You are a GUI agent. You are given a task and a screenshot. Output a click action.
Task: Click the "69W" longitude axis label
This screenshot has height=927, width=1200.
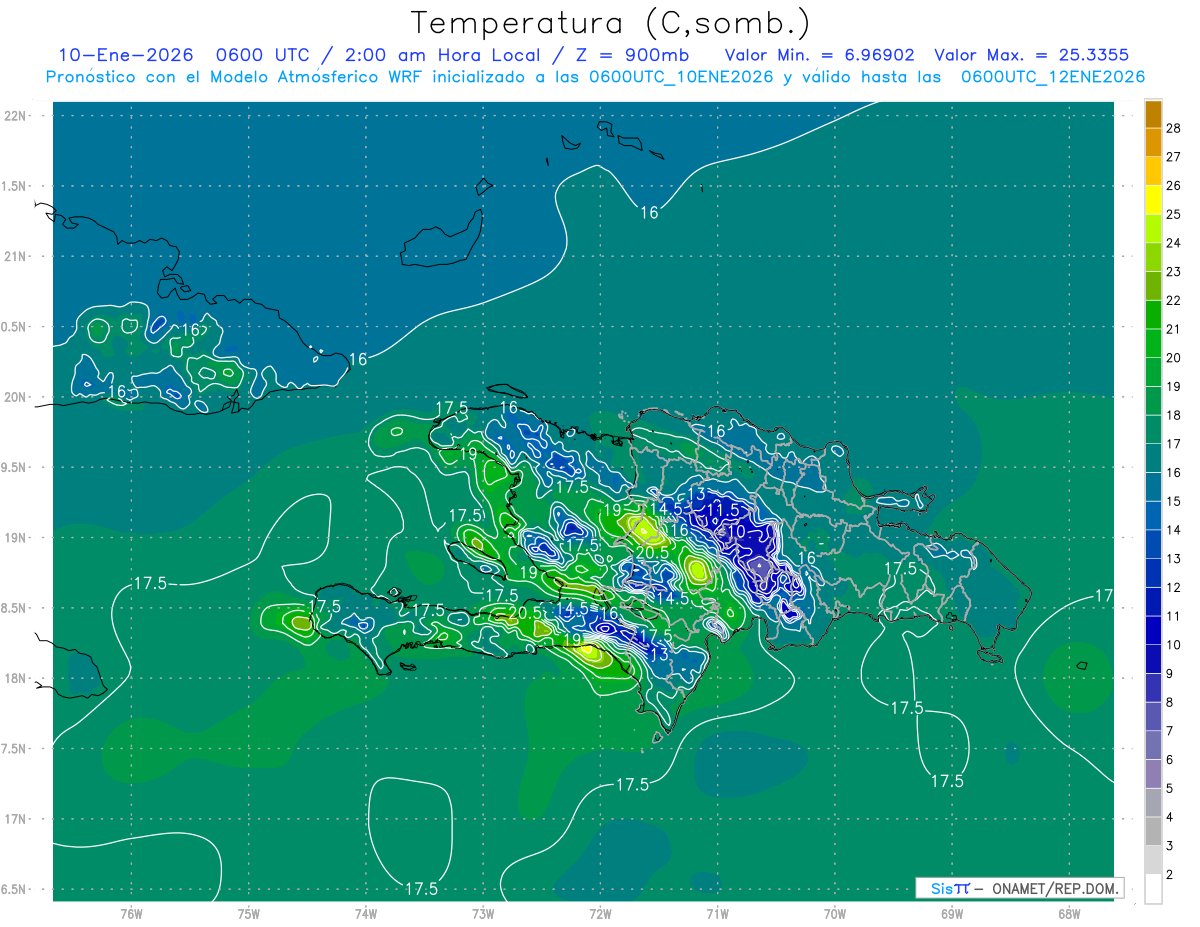pos(952,913)
